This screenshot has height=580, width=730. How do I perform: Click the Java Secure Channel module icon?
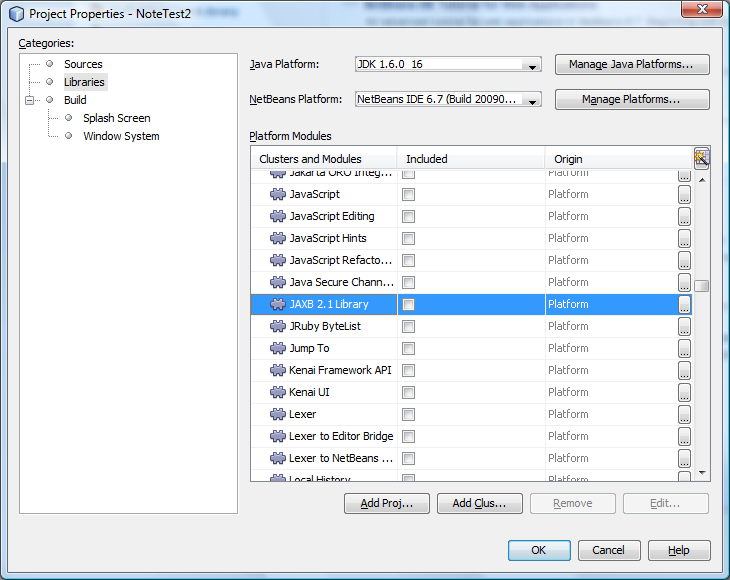click(x=278, y=282)
